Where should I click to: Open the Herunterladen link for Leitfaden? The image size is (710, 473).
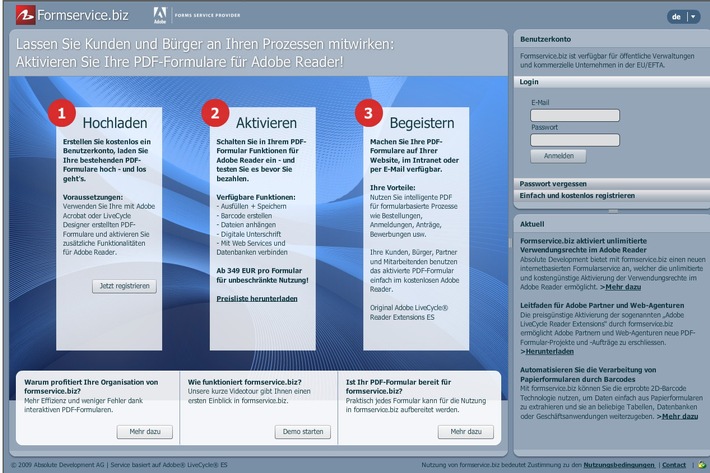549,351
